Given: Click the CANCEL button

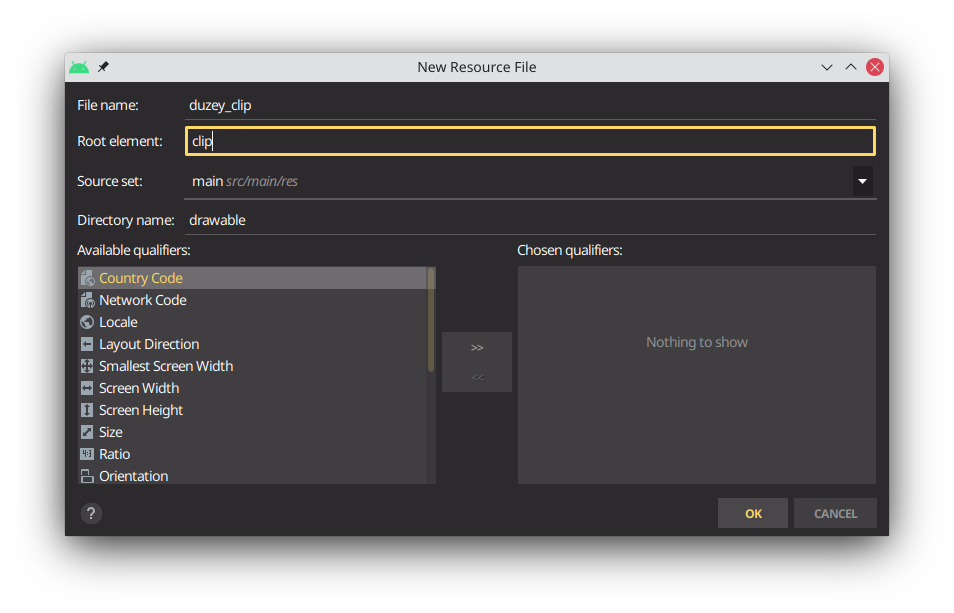Looking at the screenshot, I should click(835, 514).
